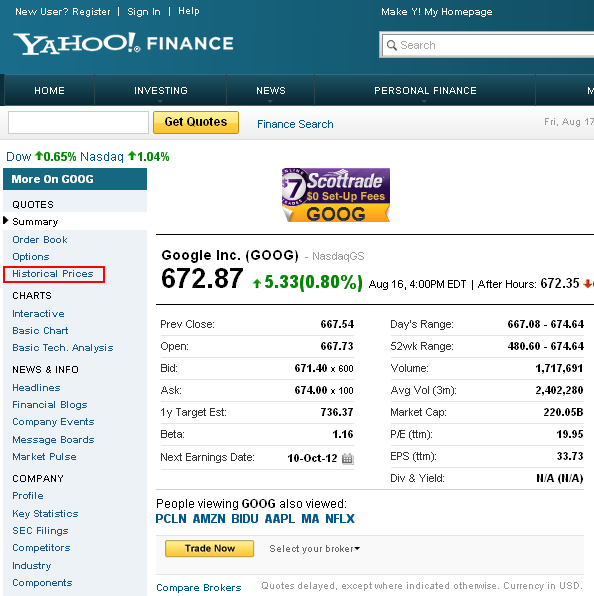Click the NFLX ticker link
594x596 pixels.
[340, 519]
